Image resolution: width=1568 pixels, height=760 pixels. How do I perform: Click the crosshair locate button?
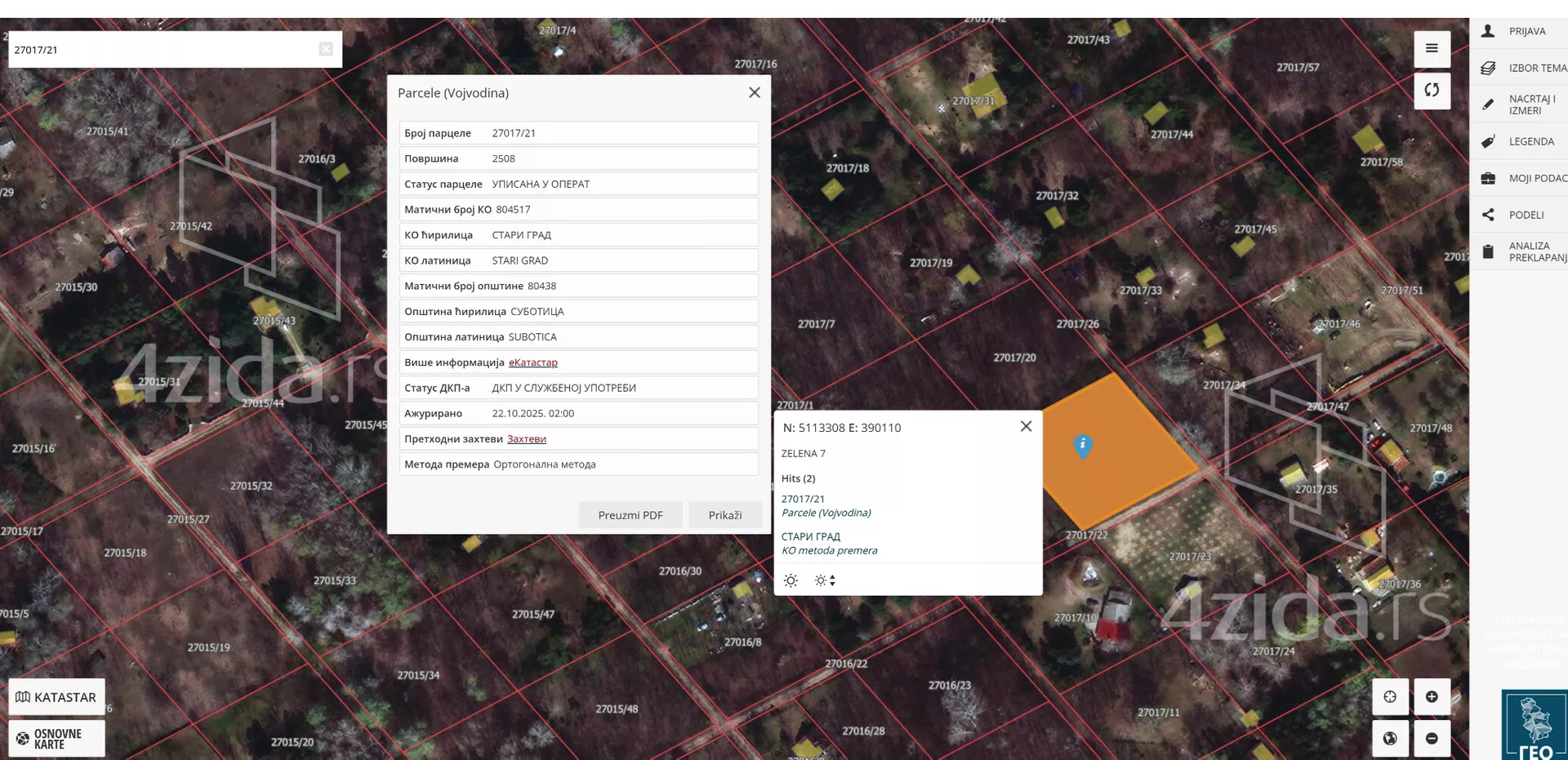click(x=1390, y=697)
